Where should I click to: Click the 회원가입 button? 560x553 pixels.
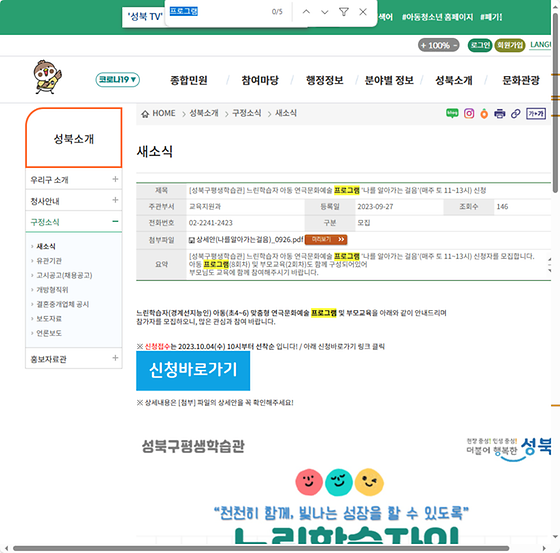tap(510, 45)
